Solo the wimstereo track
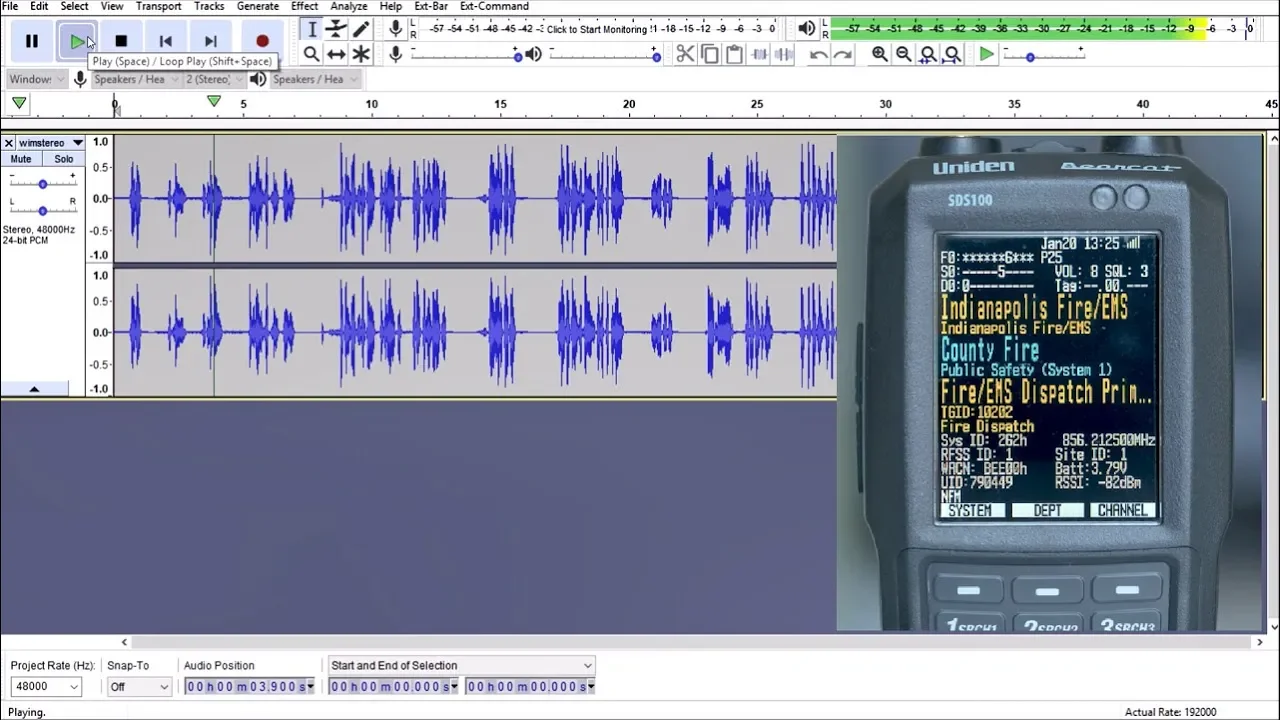The image size is (1280, 720). coord(64,159)
